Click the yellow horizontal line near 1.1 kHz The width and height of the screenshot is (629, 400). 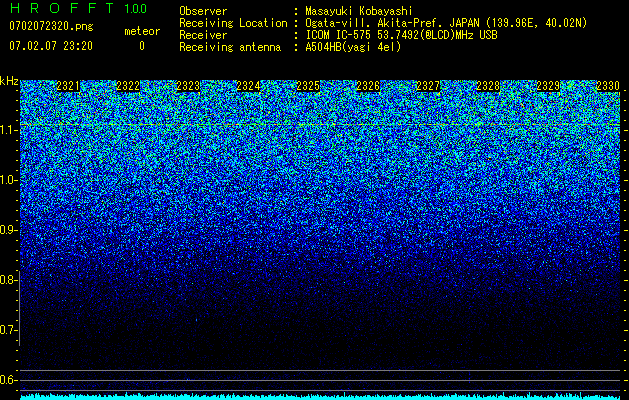pos(320,125)
